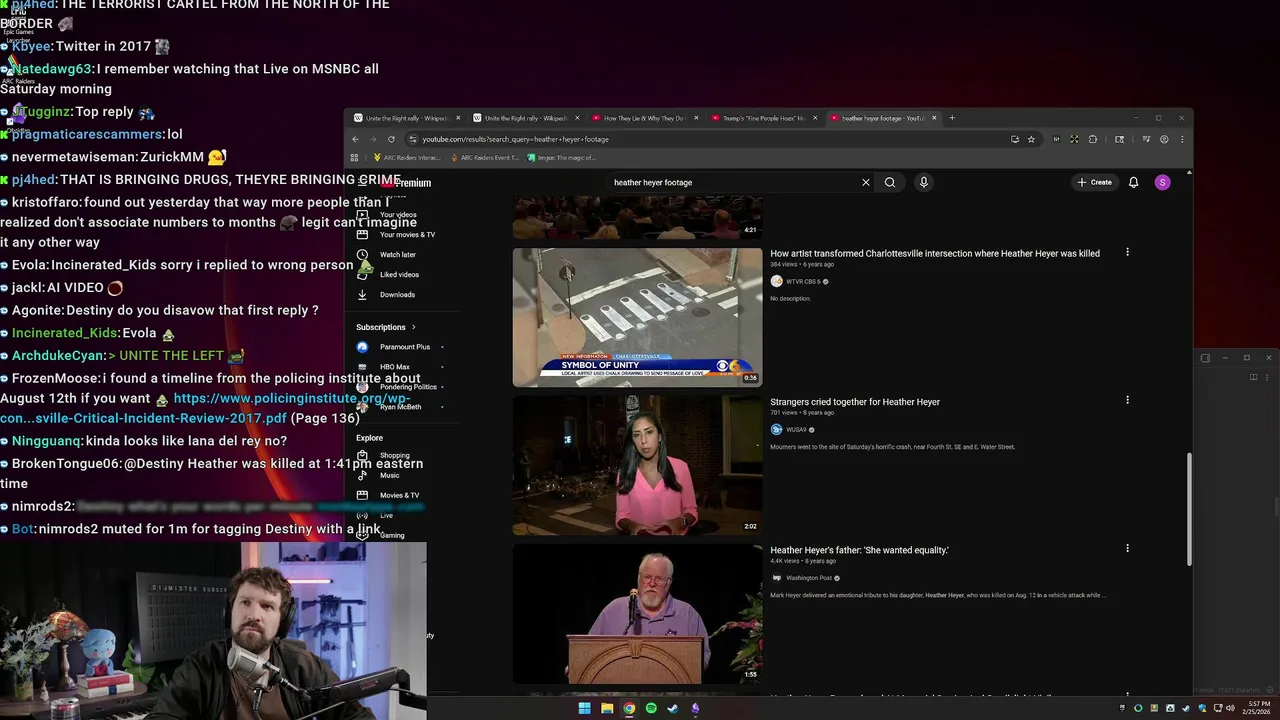Open the WTVR CBS 6 channel name
The width and height of the screenshot is (1280, 720).
click(803, 282)
